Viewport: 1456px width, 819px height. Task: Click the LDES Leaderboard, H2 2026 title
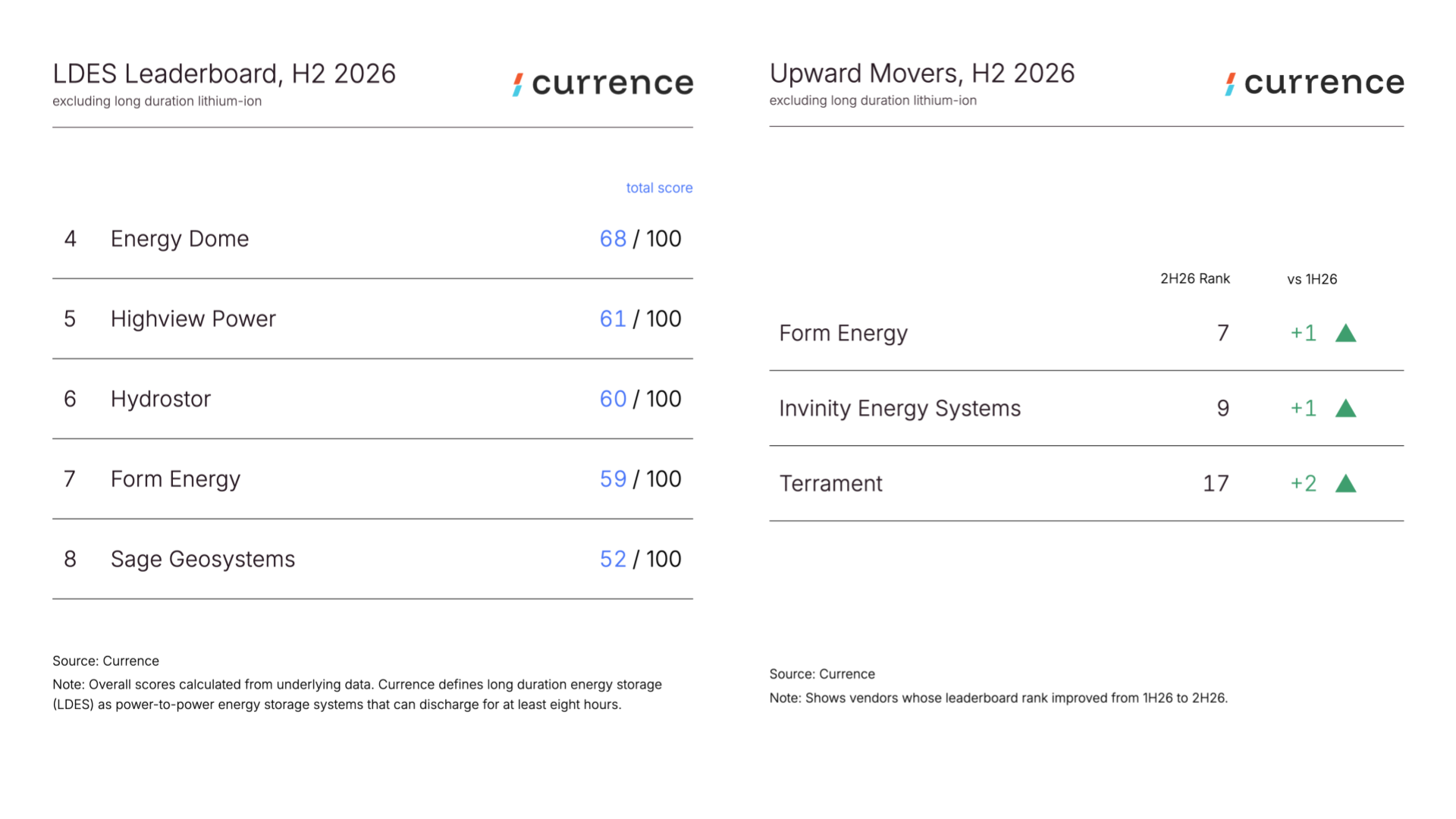pyautogui.click(x=224, y=74)
